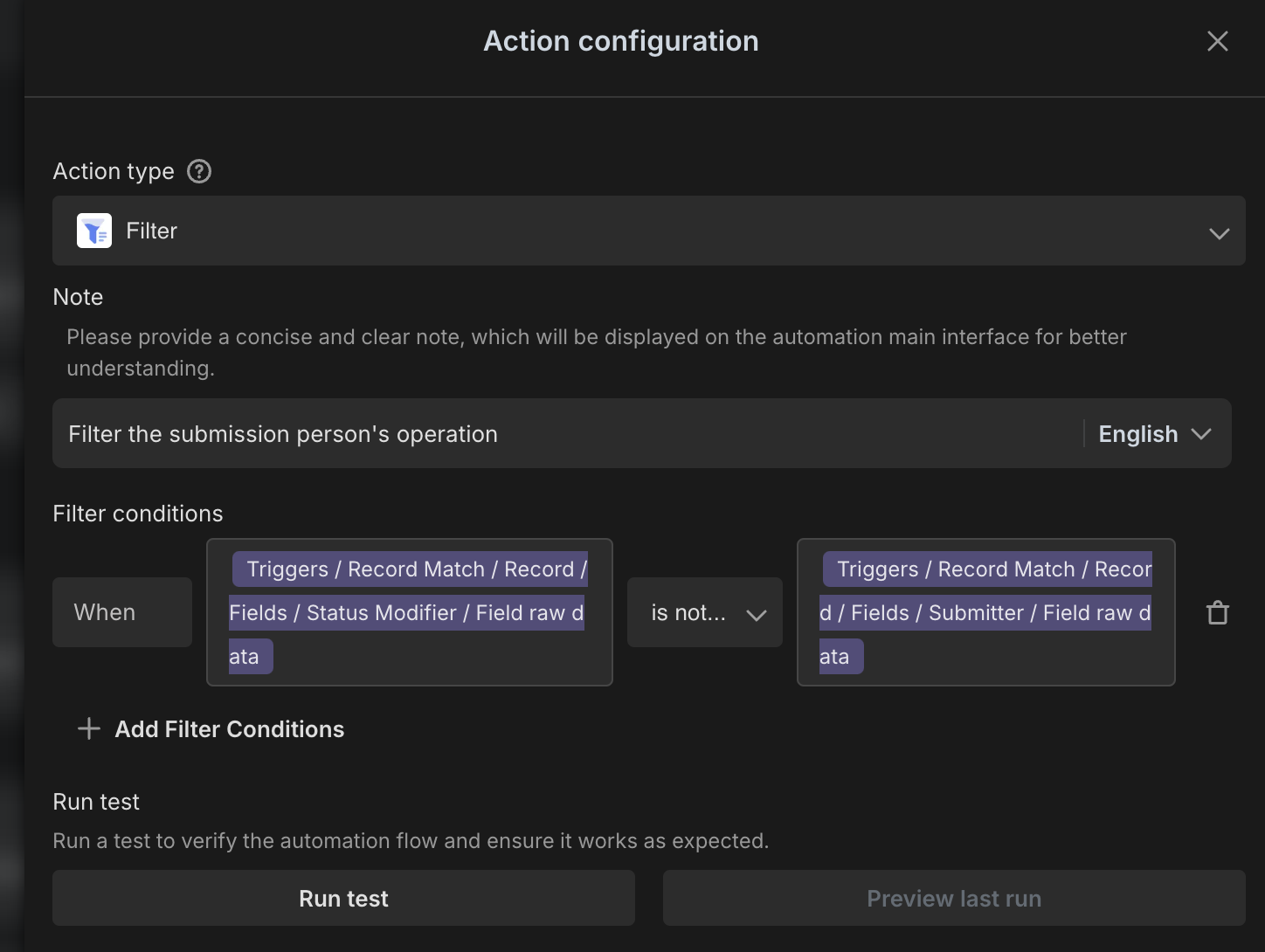Click the When condition label box
Viewport: 1265px width, 952px height.
pyautogui.click(x=122, y=612)
